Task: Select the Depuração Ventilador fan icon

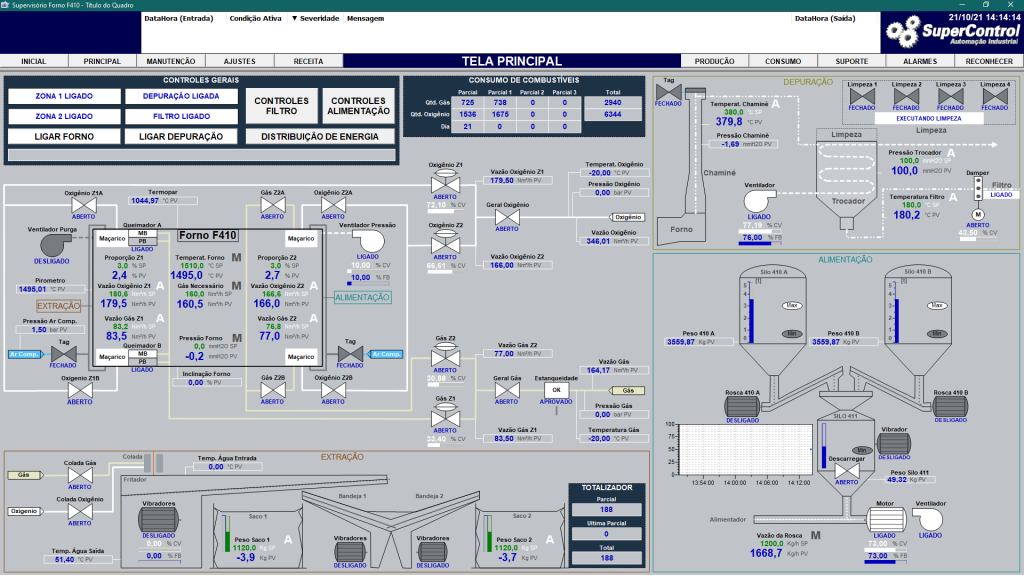Action: click(760, 201)
